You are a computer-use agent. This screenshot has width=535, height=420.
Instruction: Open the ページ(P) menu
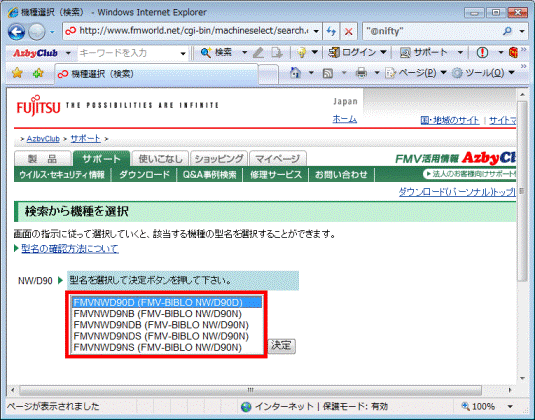[416, 73]
